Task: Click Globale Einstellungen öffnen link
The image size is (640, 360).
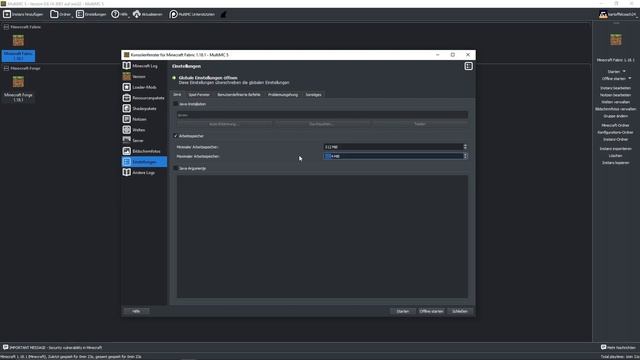Action: tap(208, 78)
